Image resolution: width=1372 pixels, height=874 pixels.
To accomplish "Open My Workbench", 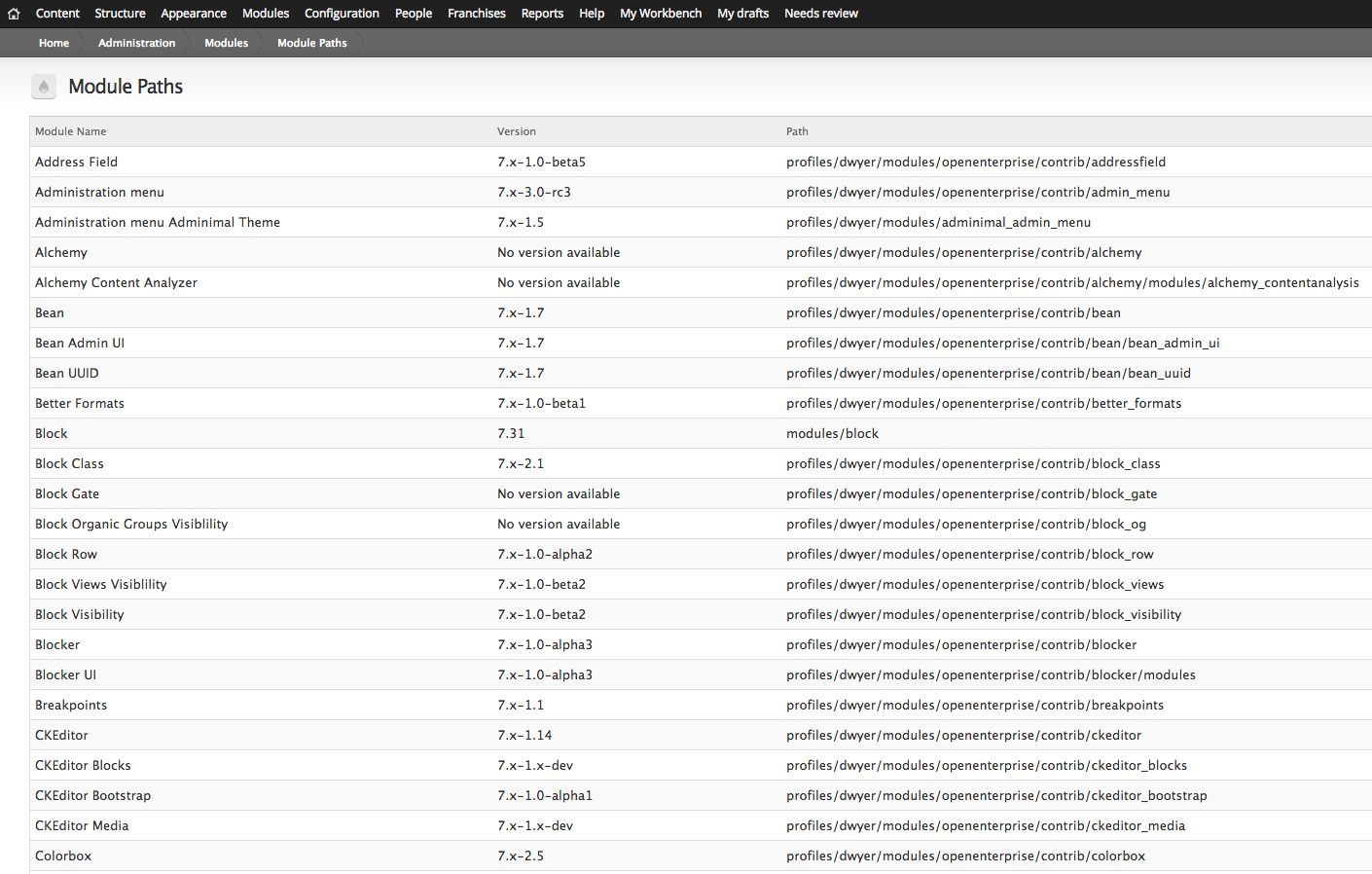I will [661, 14].
